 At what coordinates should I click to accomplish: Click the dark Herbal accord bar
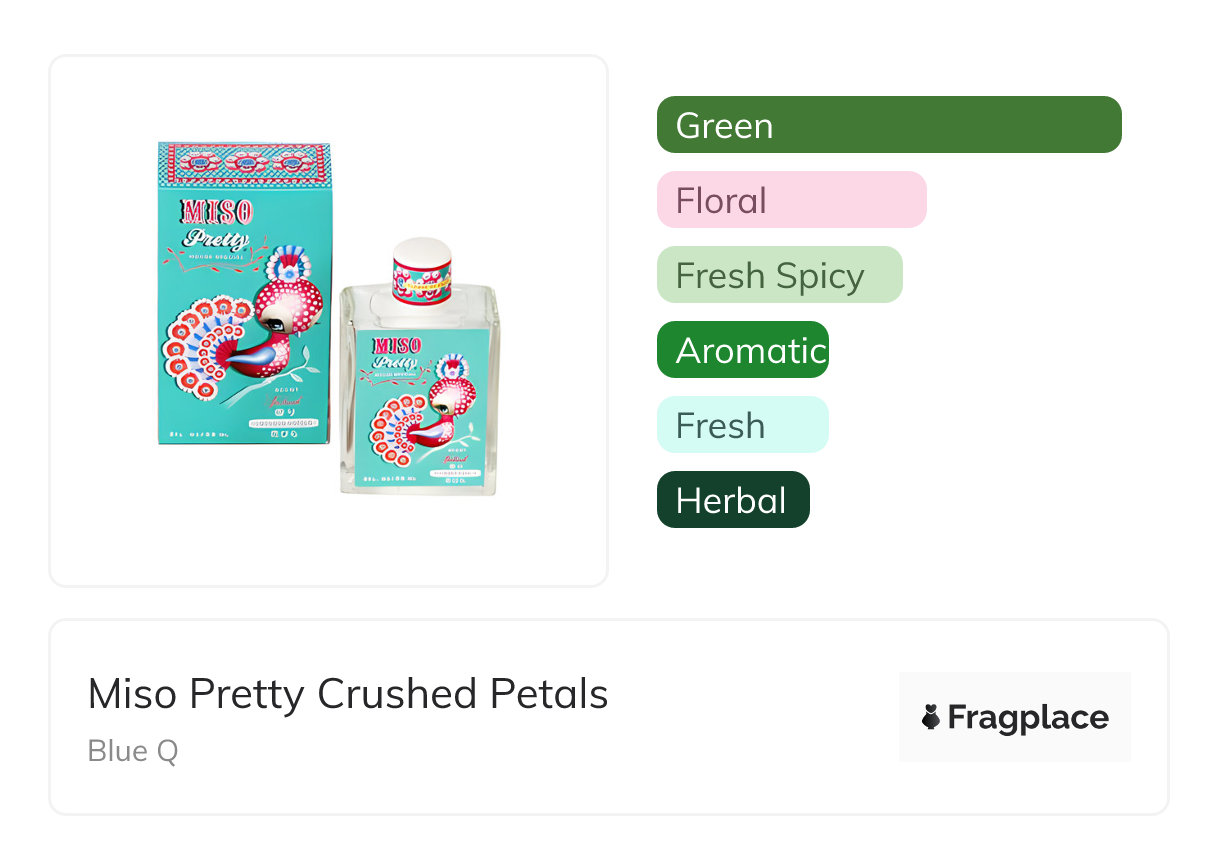[x=732, y=500]
